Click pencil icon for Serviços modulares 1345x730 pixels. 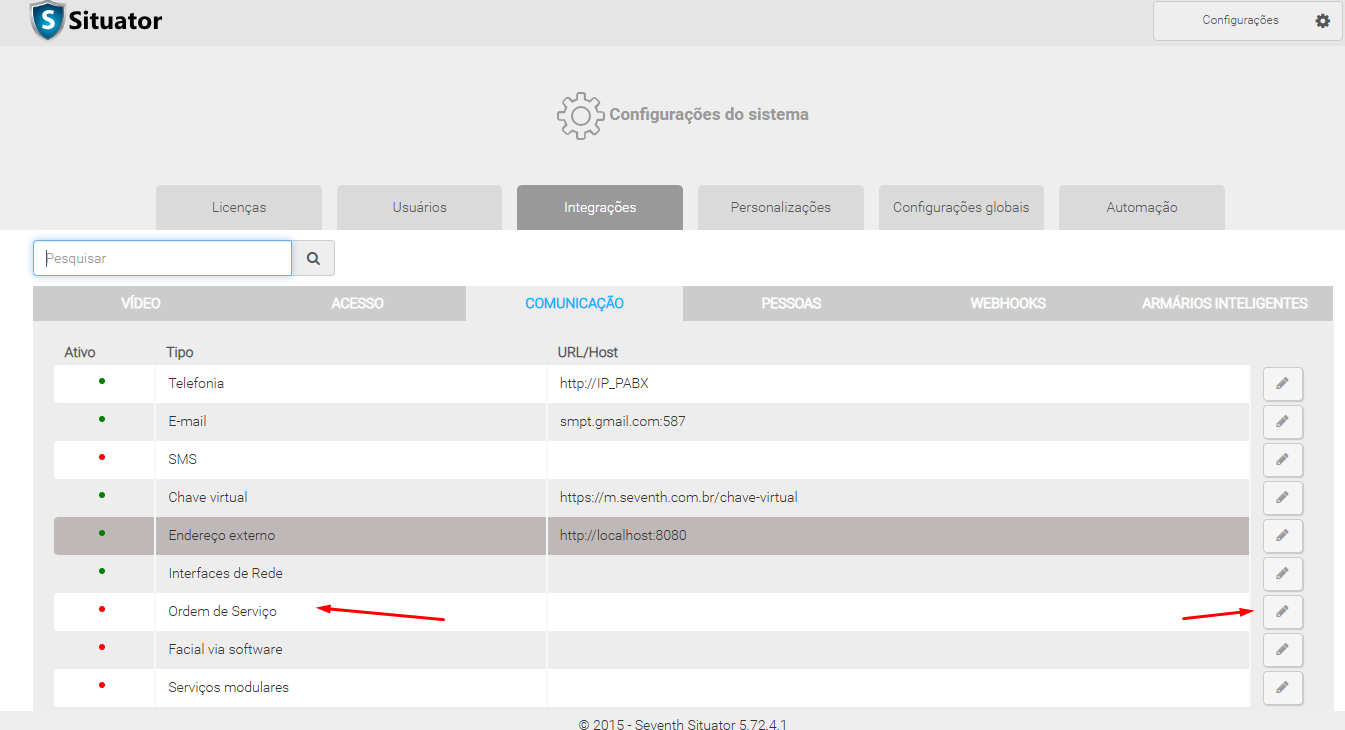(x=1282, y=688)
